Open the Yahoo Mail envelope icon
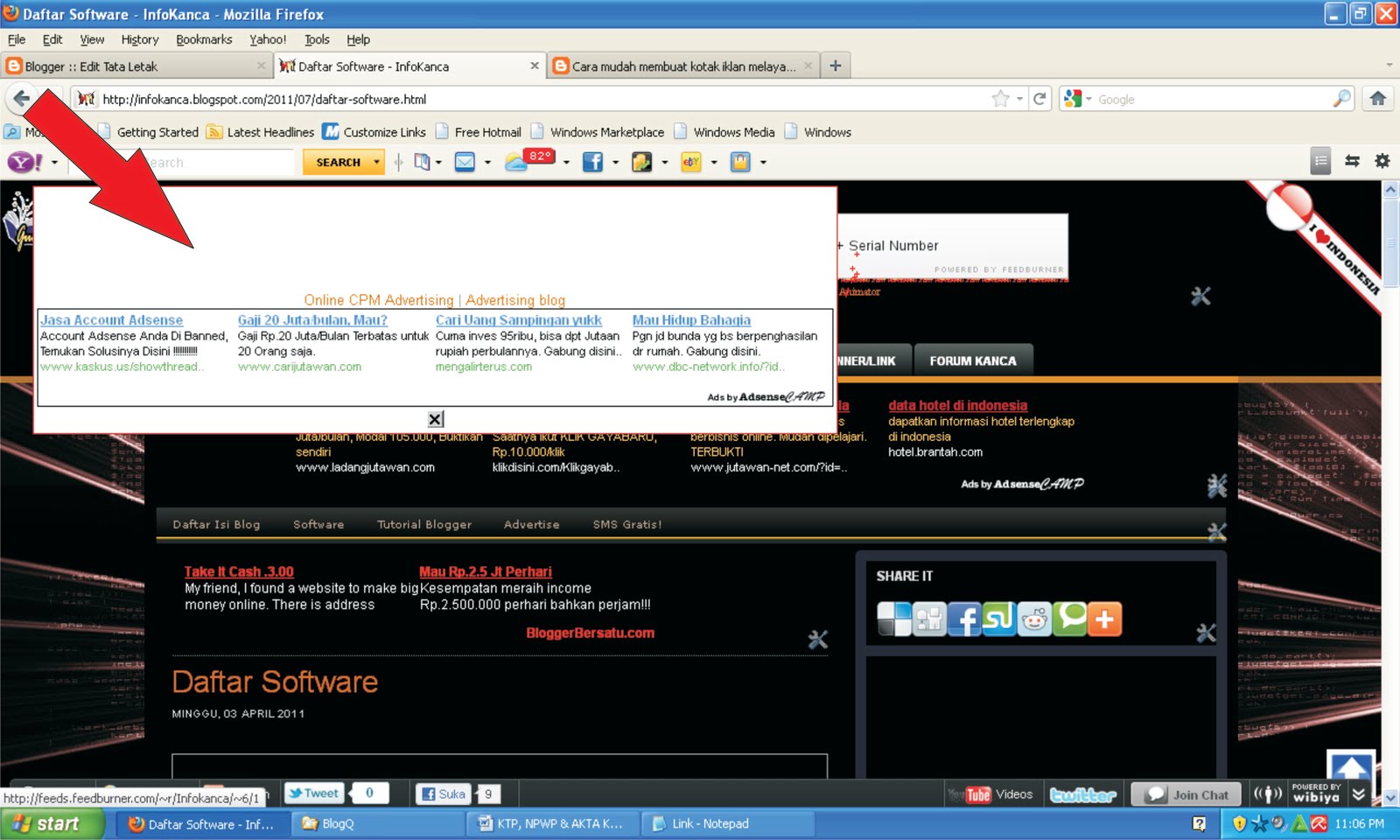Image resolution: width=1400 pixels, height=840 pixels. point(465,162)
